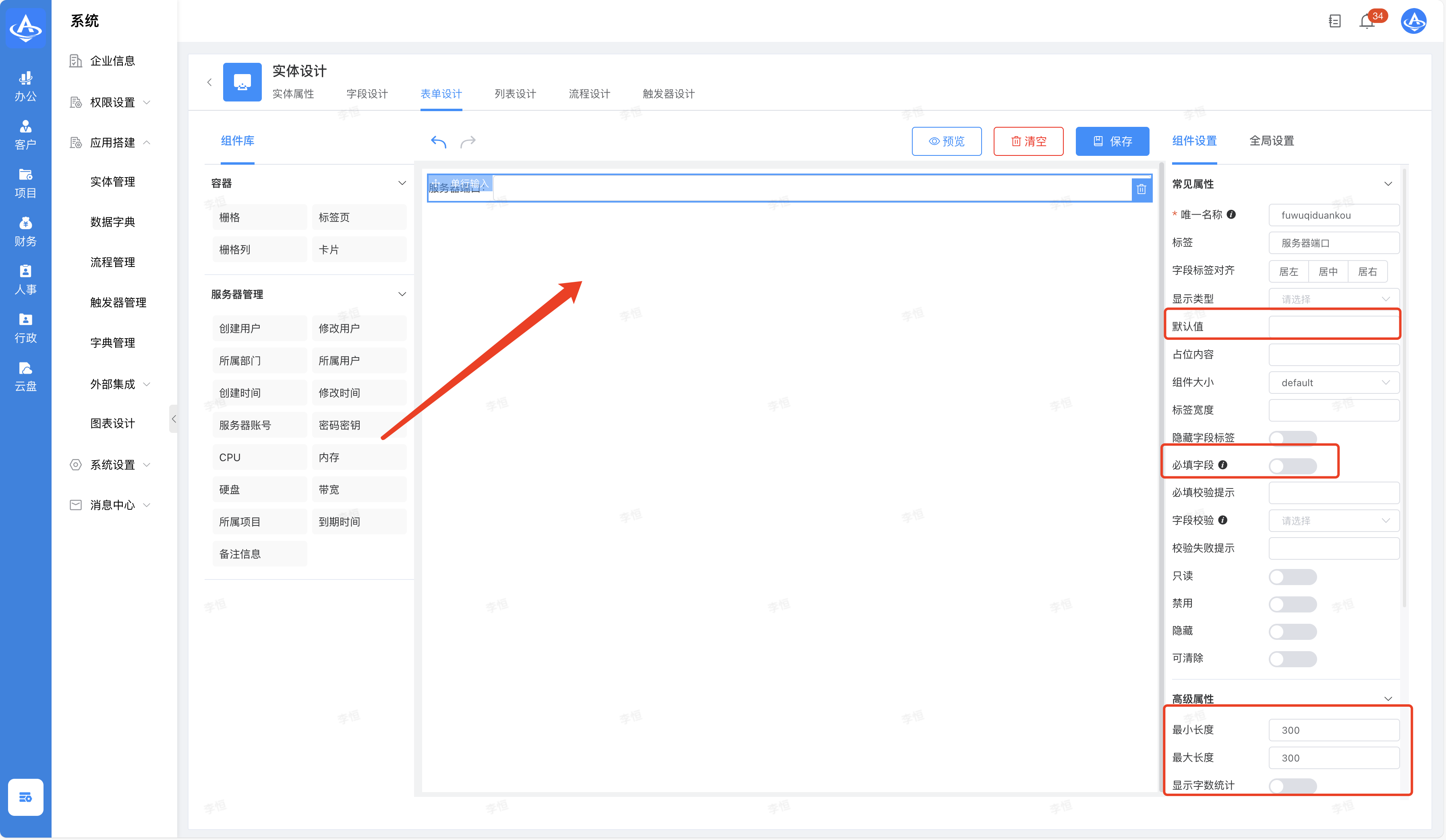Open the 组件大小 default dropdown
The height and width of the screenshot is (840, 1446).
point(1334,383)
